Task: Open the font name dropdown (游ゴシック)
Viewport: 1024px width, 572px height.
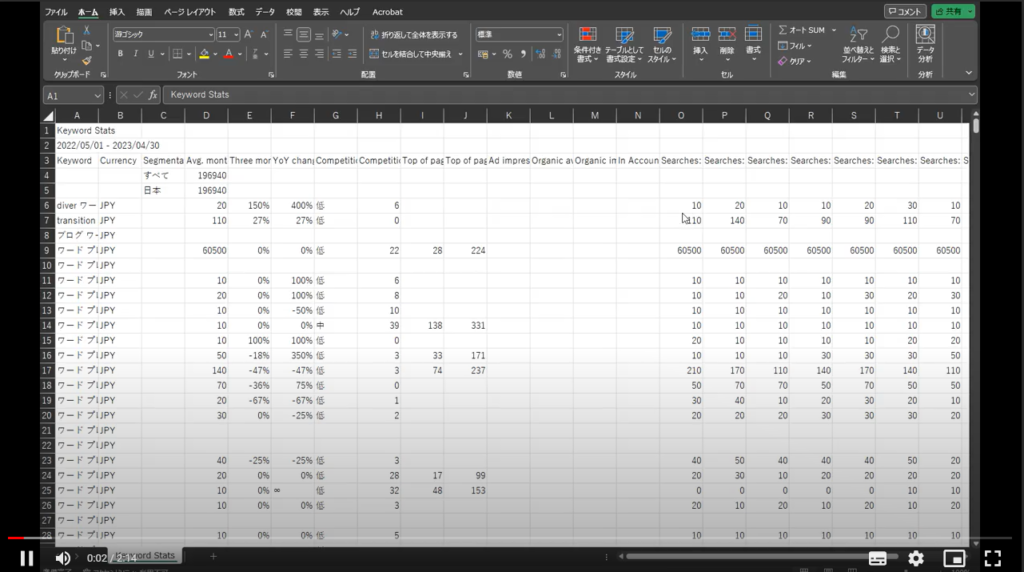Action: [x=211, y=34]
